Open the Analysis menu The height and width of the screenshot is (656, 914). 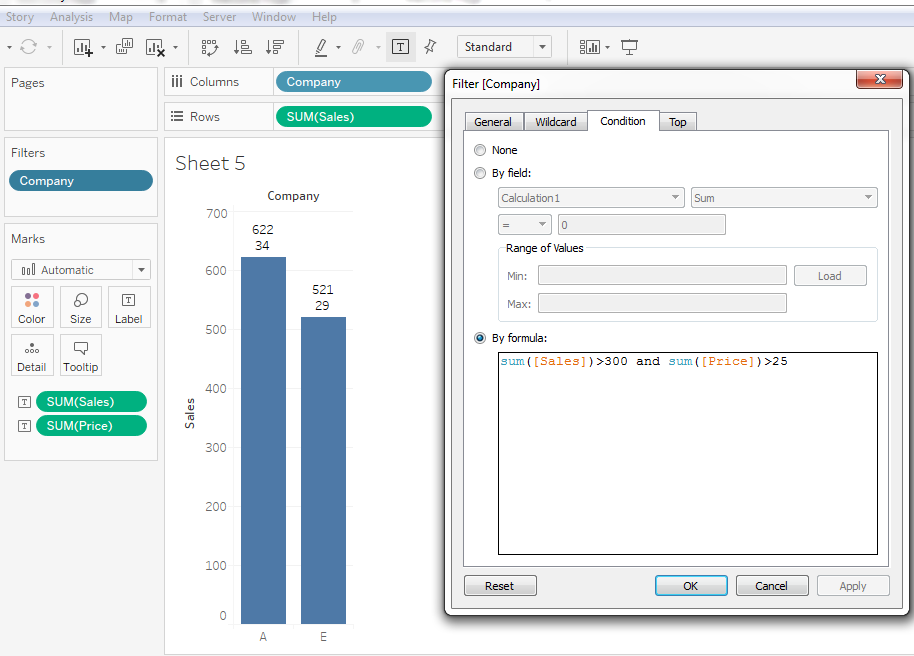(71, 17)
